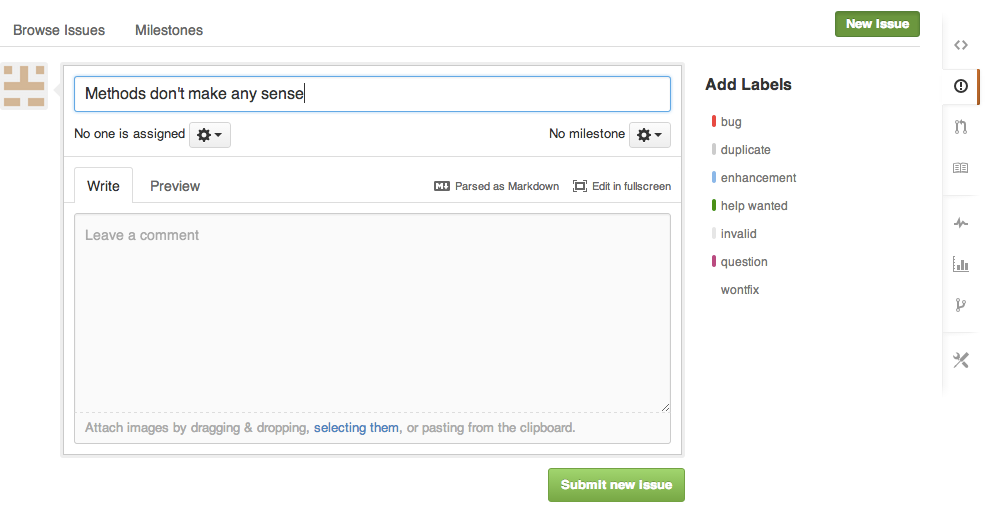Open the Pulse activity icon
The width and height of the screenshot is (988, 514).
tap(961, 224)
